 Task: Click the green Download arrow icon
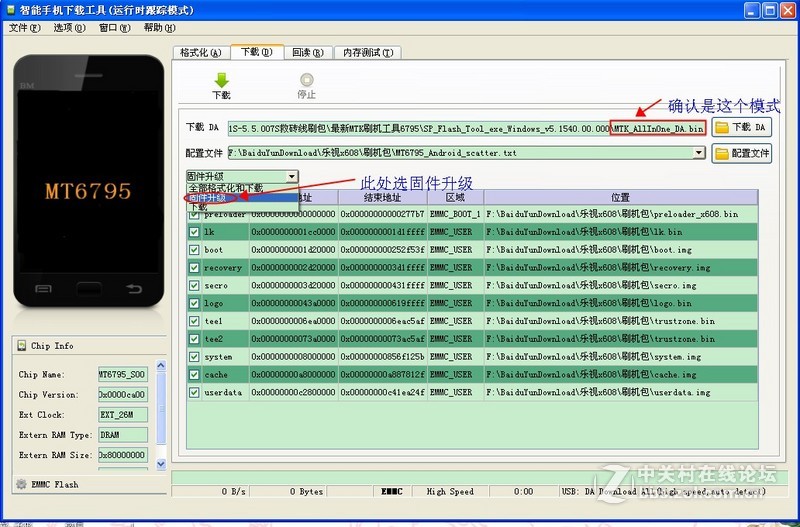click(221, 80)
